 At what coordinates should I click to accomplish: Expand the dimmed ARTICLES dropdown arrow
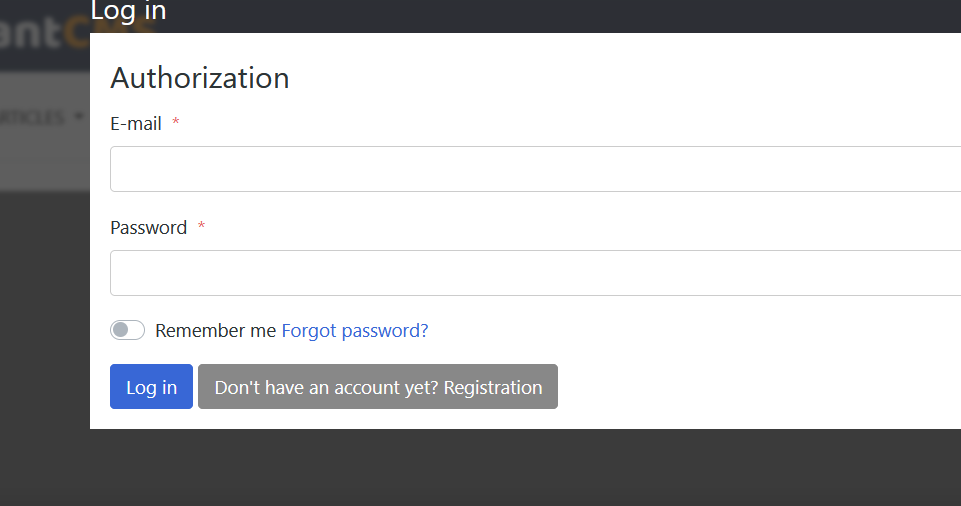(x=78, y=116)
